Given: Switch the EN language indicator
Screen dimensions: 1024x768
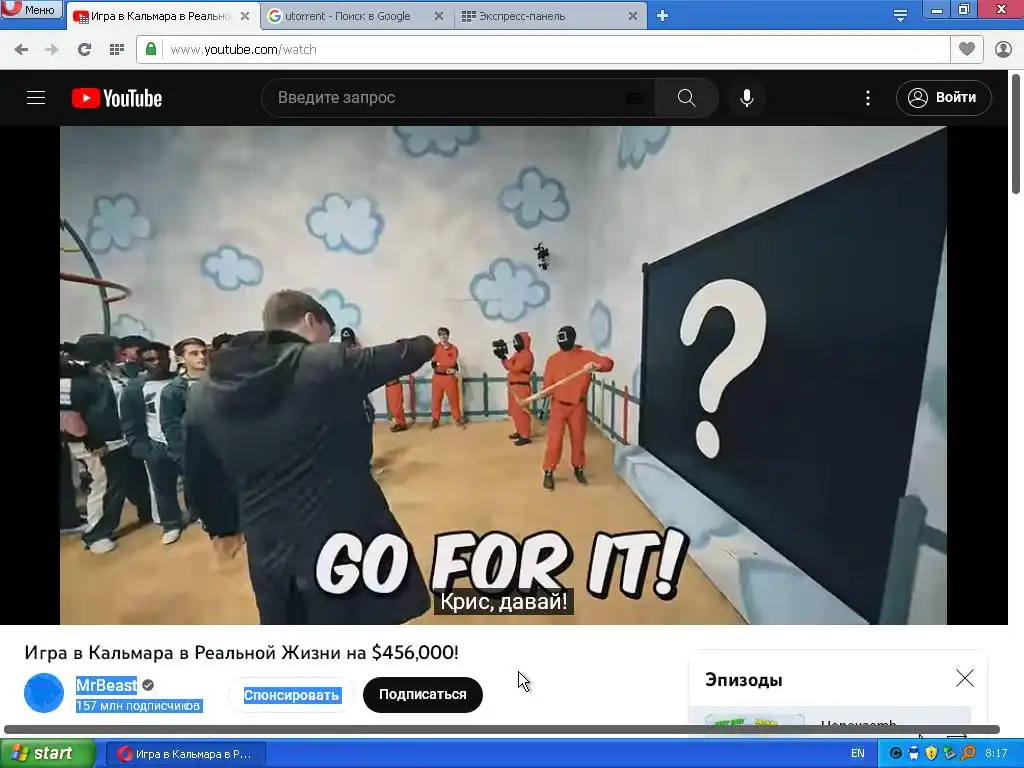Looking at the screenshot, I should click(857, 754).
